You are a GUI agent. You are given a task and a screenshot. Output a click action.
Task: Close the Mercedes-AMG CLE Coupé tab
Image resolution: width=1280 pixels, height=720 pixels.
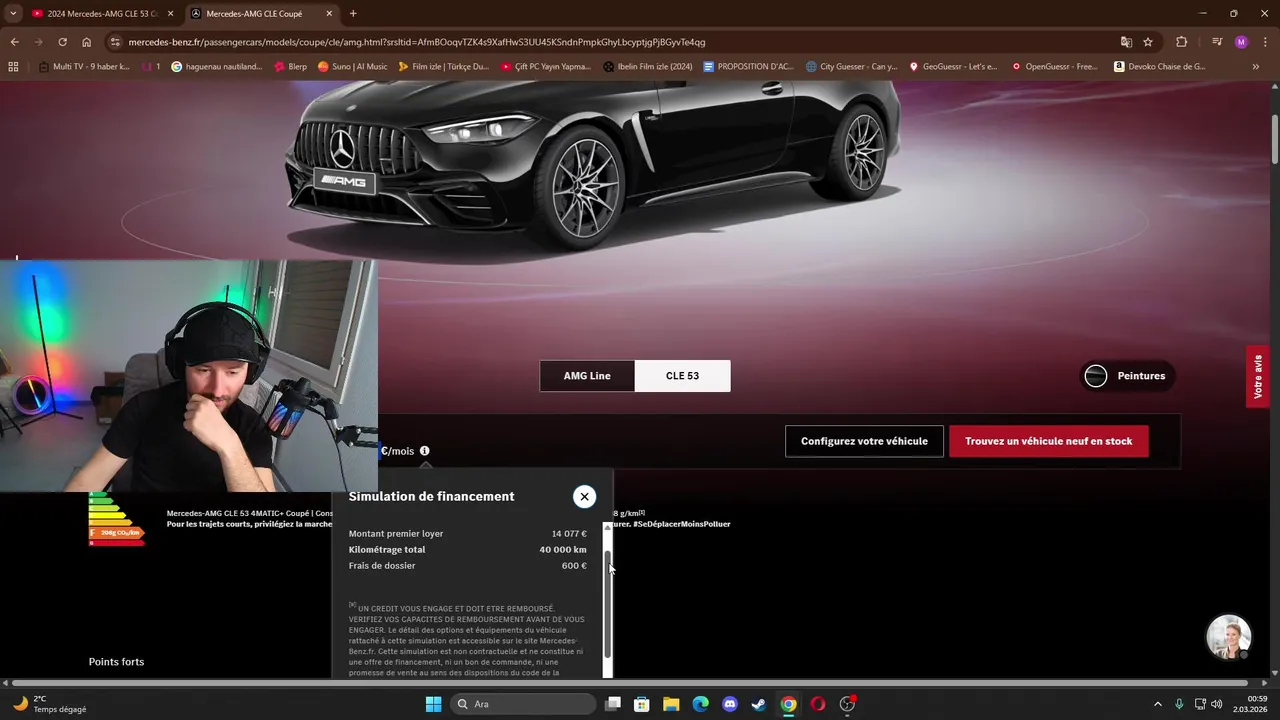(329, 14)
